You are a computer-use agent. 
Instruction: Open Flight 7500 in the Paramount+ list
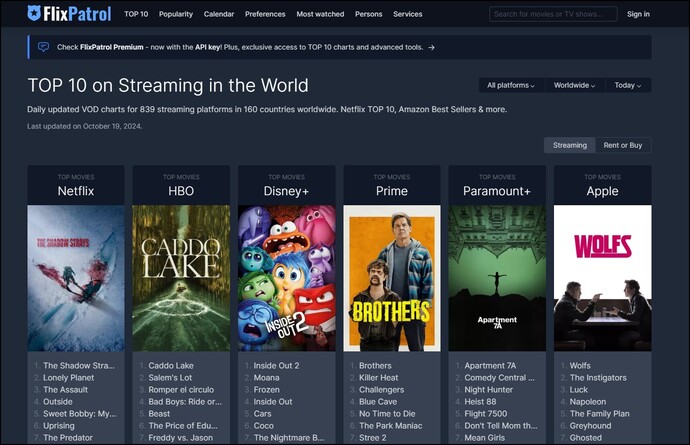(x=486, y=414)
